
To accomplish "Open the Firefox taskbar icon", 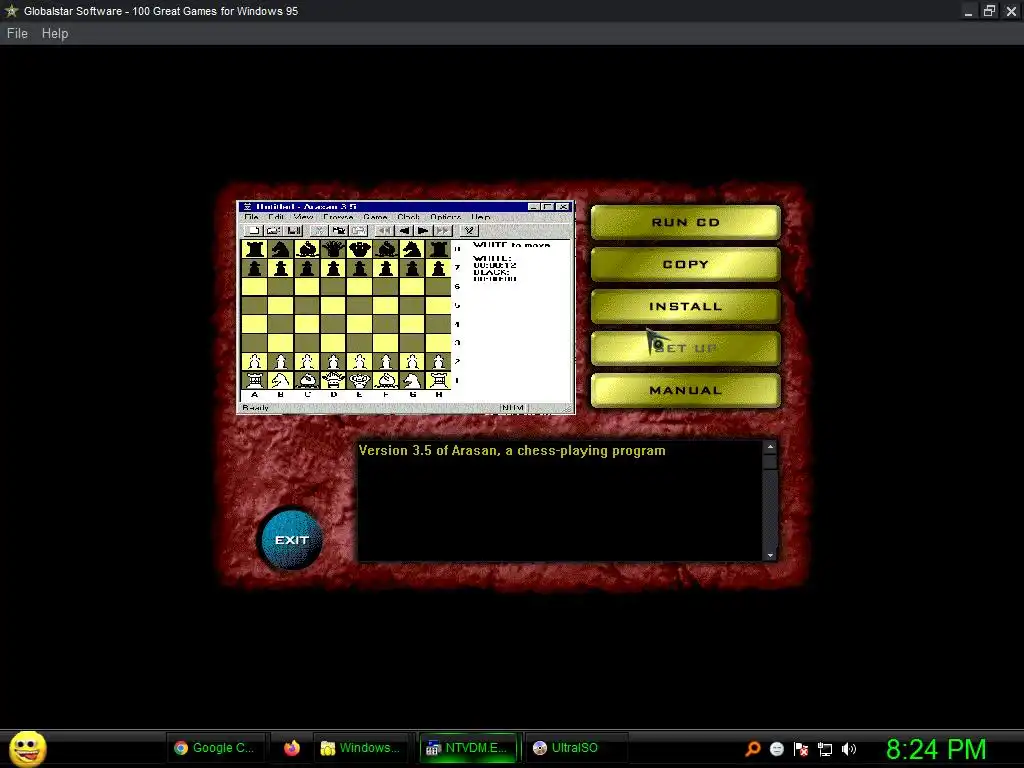I will [291, 748].
